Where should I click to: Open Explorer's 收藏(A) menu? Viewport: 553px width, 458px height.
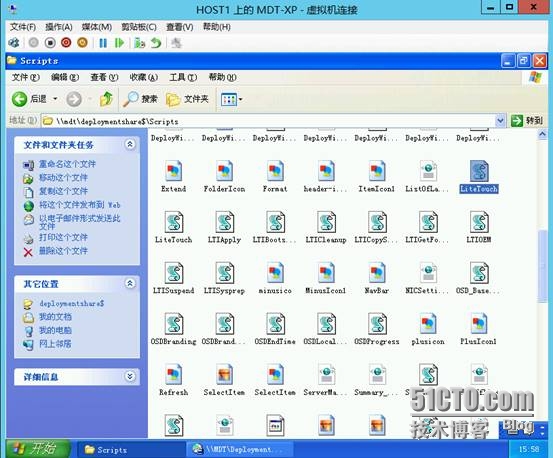pos(144,77)
